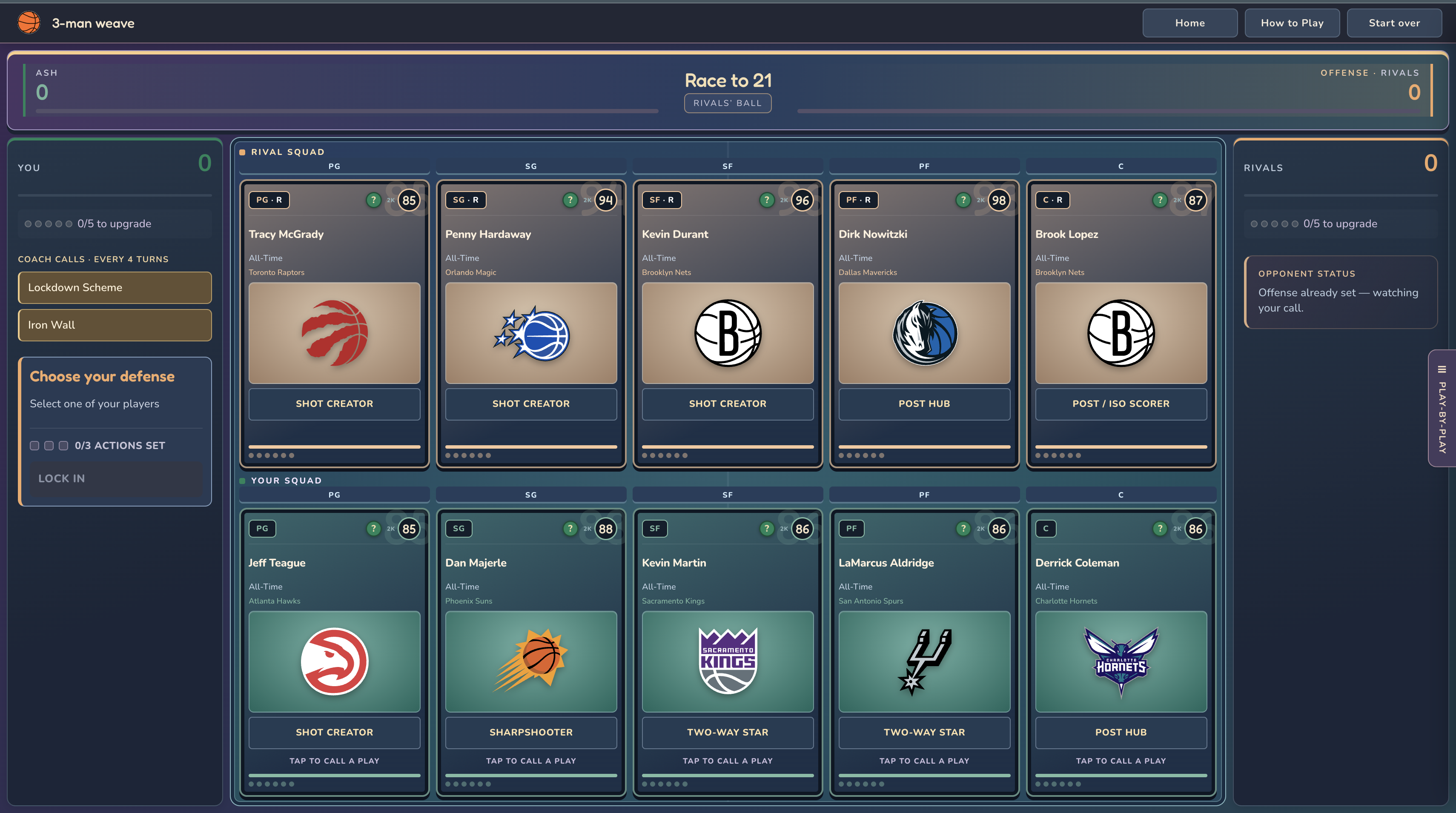The height and width of the screenshot is (813, 1456).
Task: Click the 98 rating badge on Dirk Nowitzki
Action: click(x=999, y=200)
